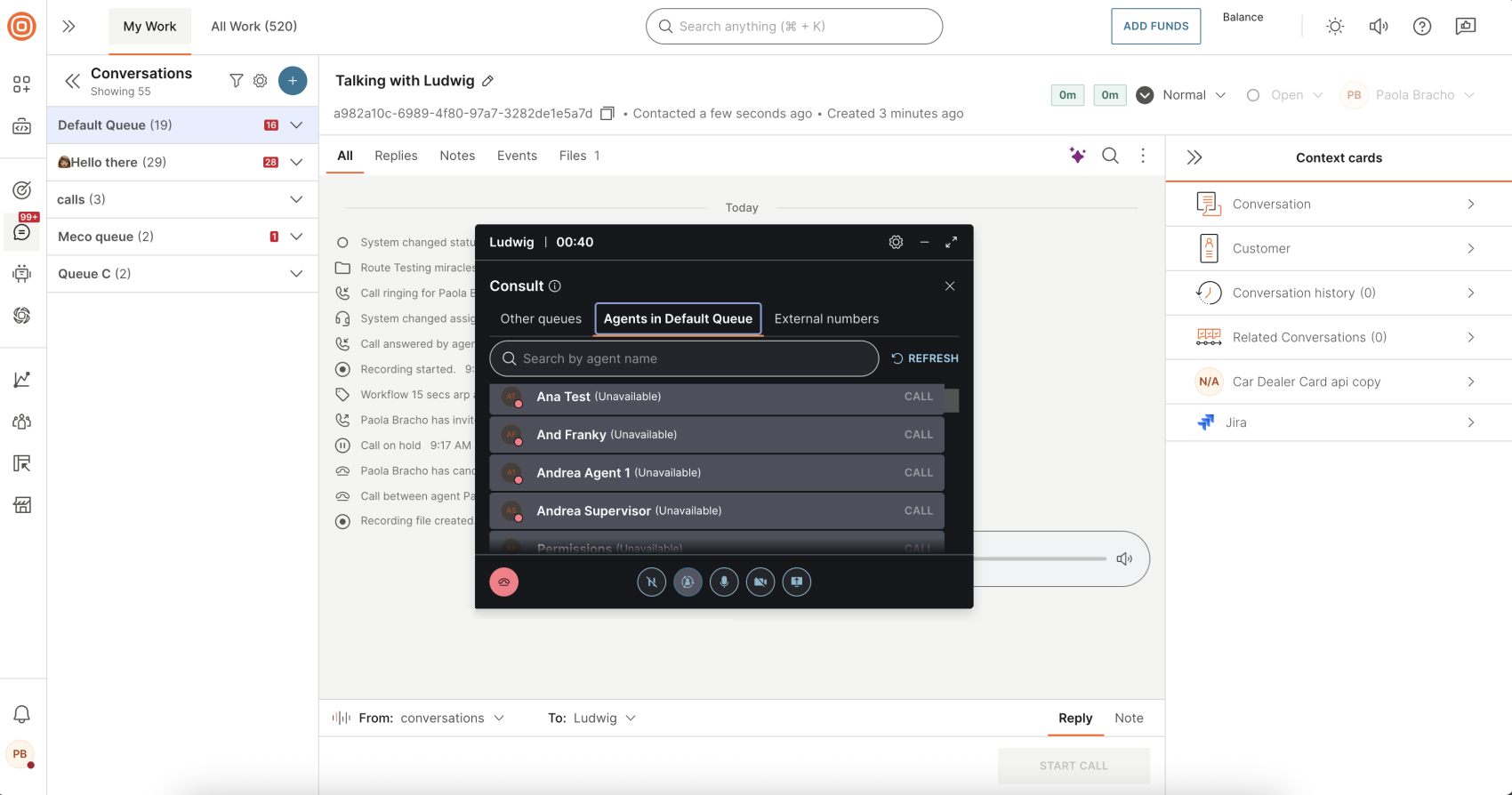Toggle light/dark theme sun icon
1512x795 pixels.
pos(1334,27)
